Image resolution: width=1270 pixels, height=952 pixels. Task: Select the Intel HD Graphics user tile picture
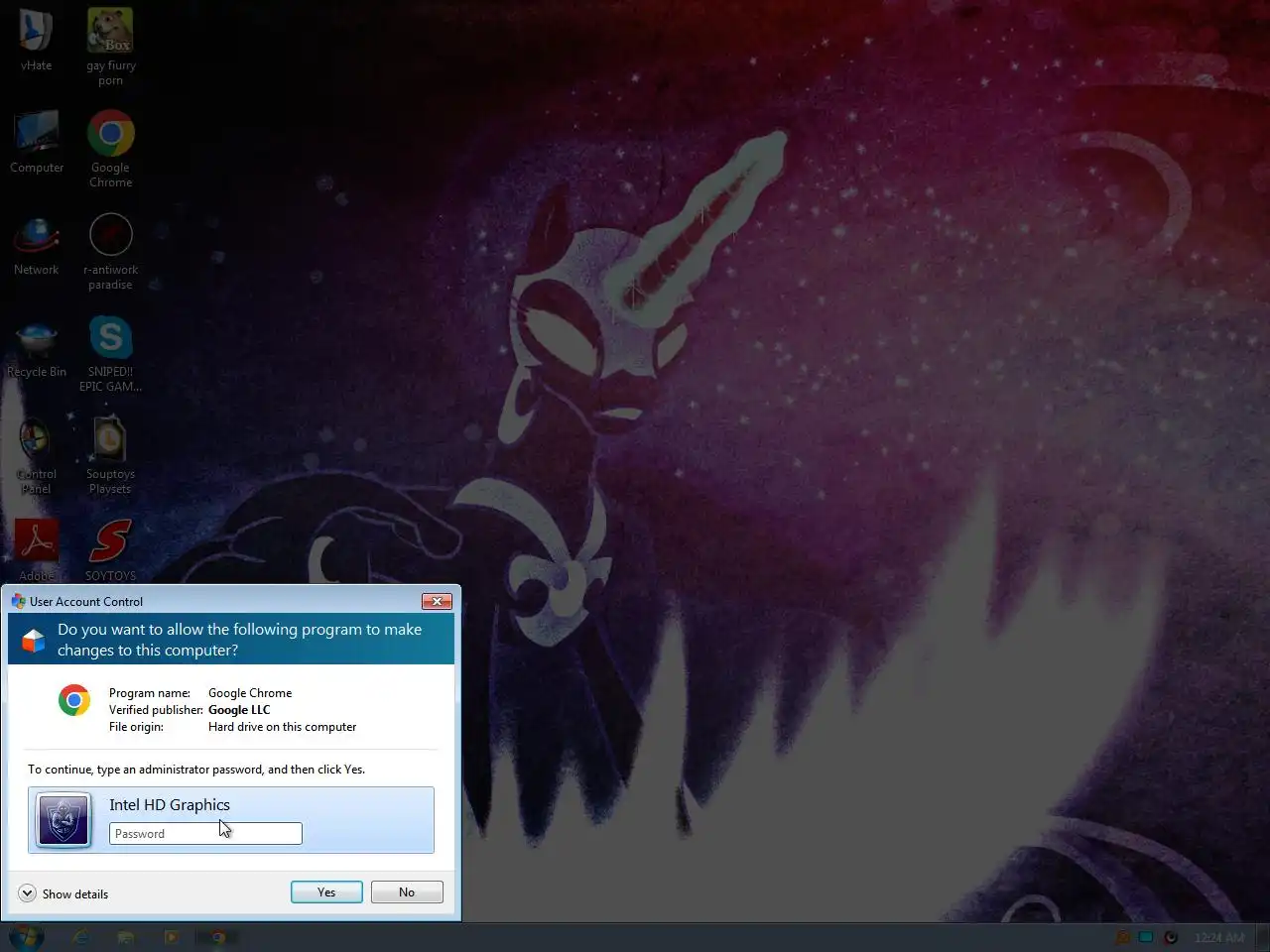63,820
